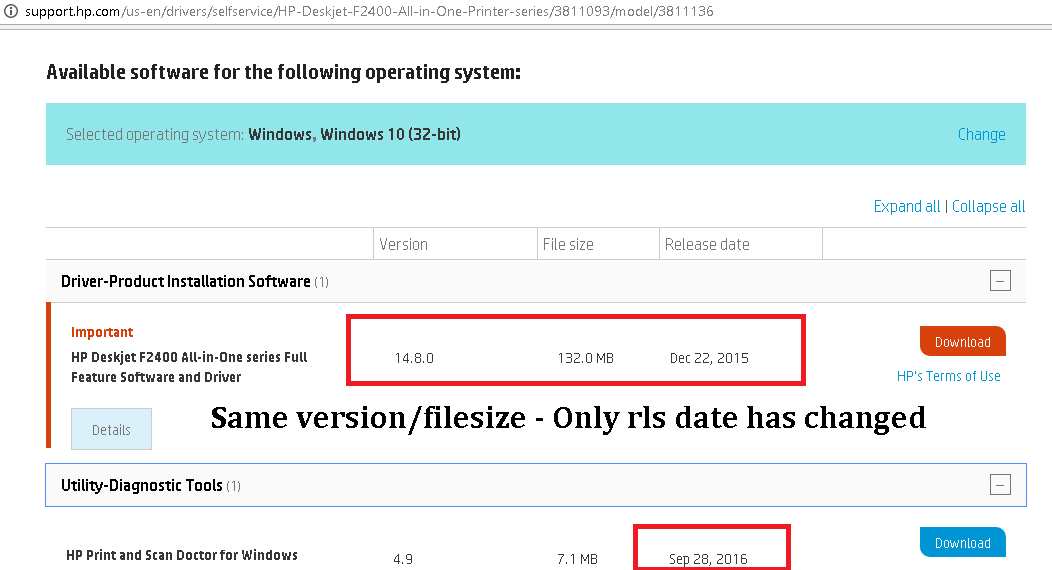The width and height of the screenshot is (1052, 570).
Task: Click the red Important label
Action: click(102, 332)
